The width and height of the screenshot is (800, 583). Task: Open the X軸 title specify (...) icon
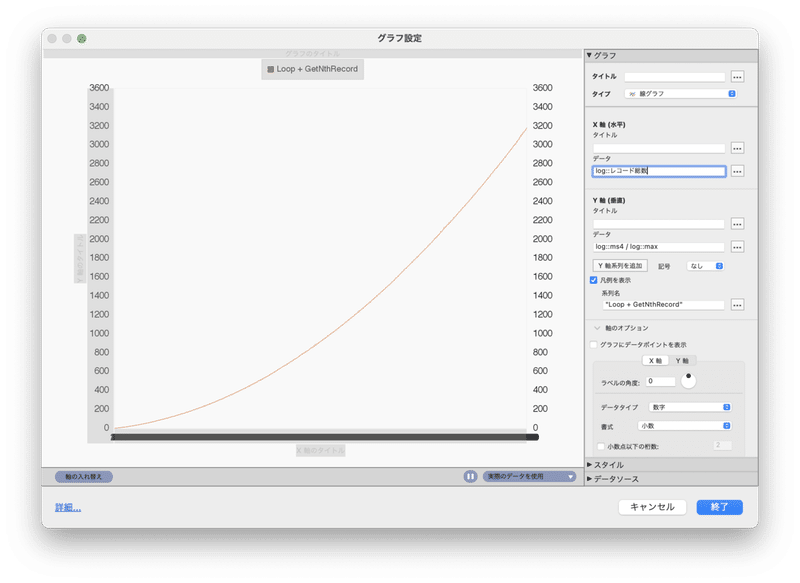point(737,148)
